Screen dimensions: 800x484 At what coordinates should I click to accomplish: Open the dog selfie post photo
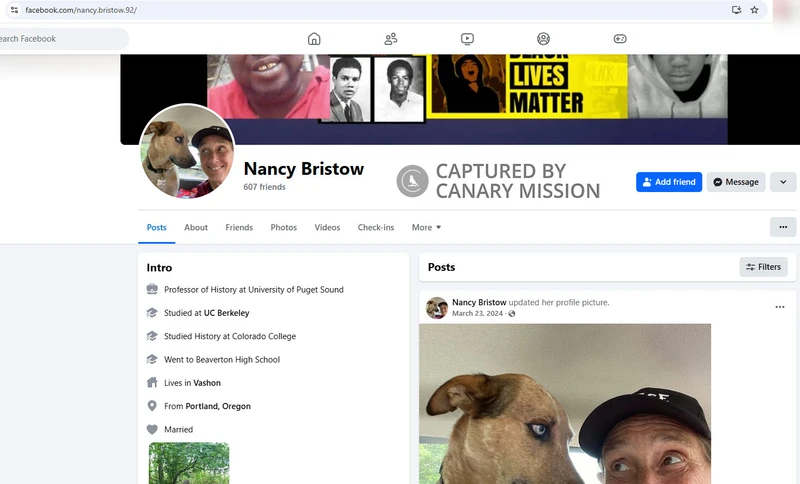coord(565,404)
